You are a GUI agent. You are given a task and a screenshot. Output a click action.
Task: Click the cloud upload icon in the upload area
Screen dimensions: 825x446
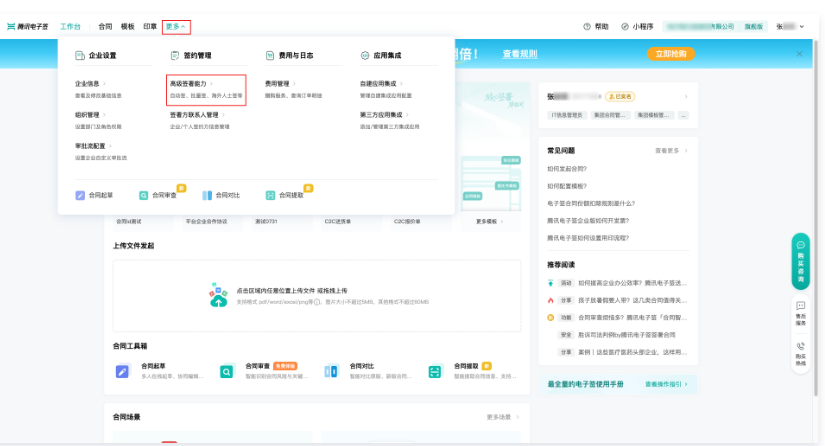point(219,293)
